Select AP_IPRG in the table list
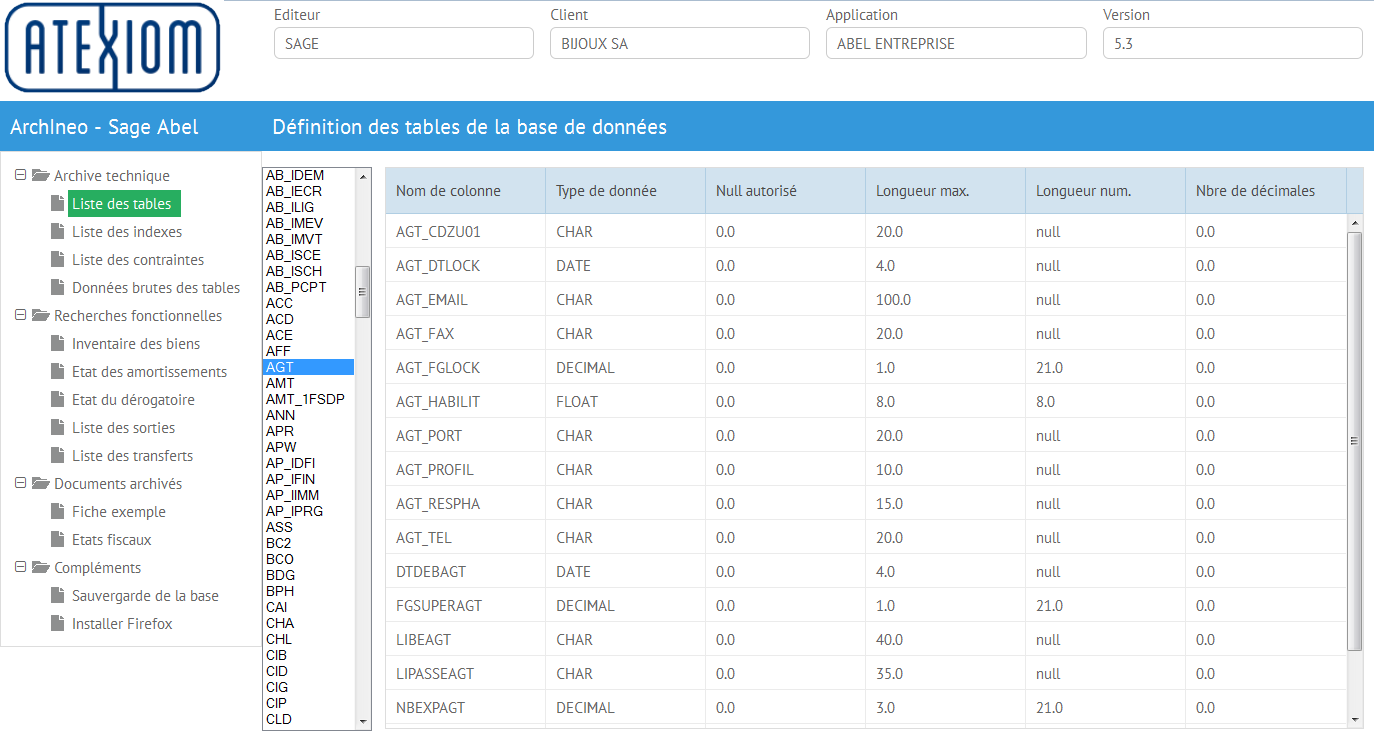 tap(309, 511)
